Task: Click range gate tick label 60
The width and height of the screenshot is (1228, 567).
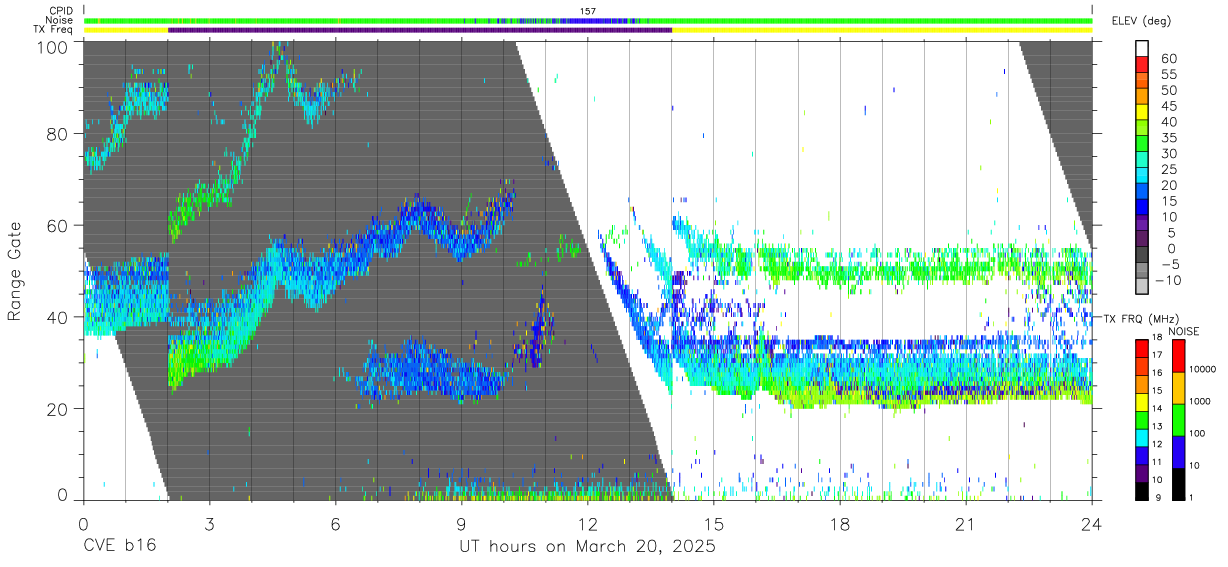Action: point(59,225)
